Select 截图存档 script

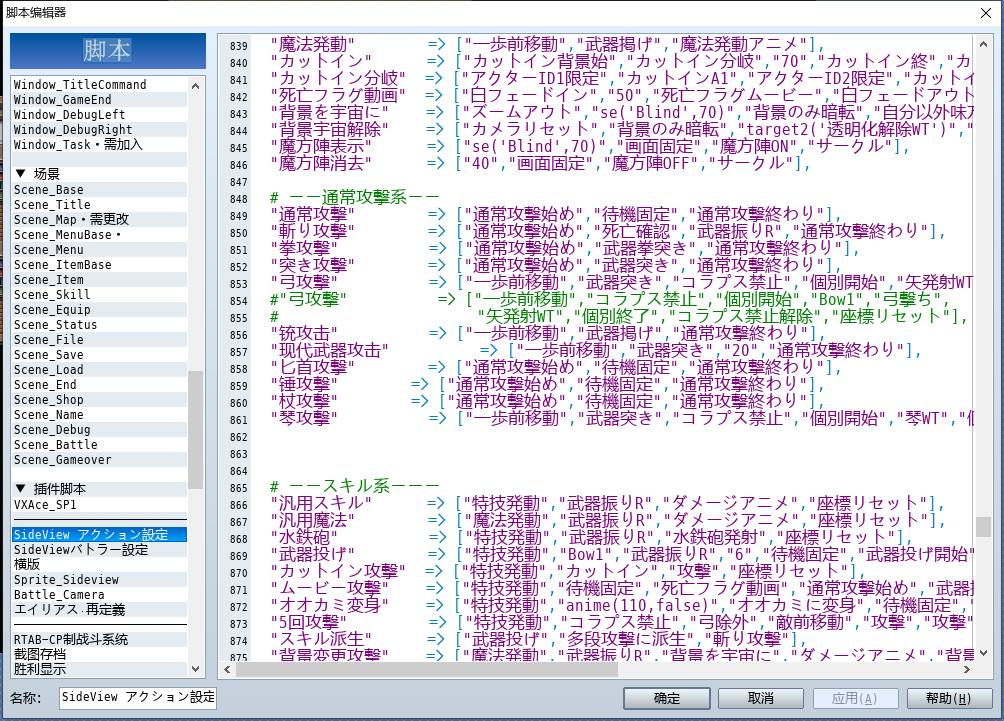(x=99, y=654)
